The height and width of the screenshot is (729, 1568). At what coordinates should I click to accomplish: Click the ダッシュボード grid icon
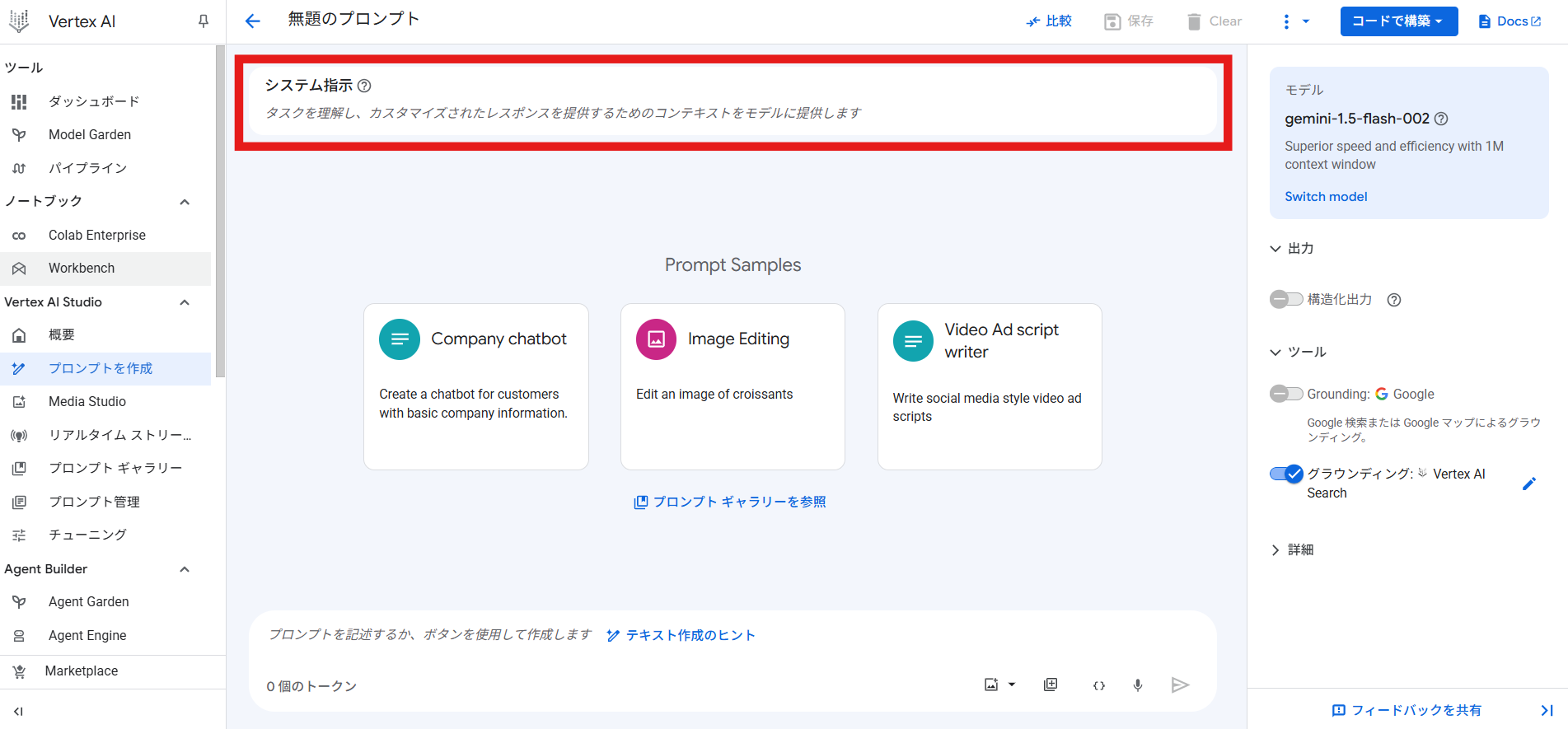click(x=19, y=102)
